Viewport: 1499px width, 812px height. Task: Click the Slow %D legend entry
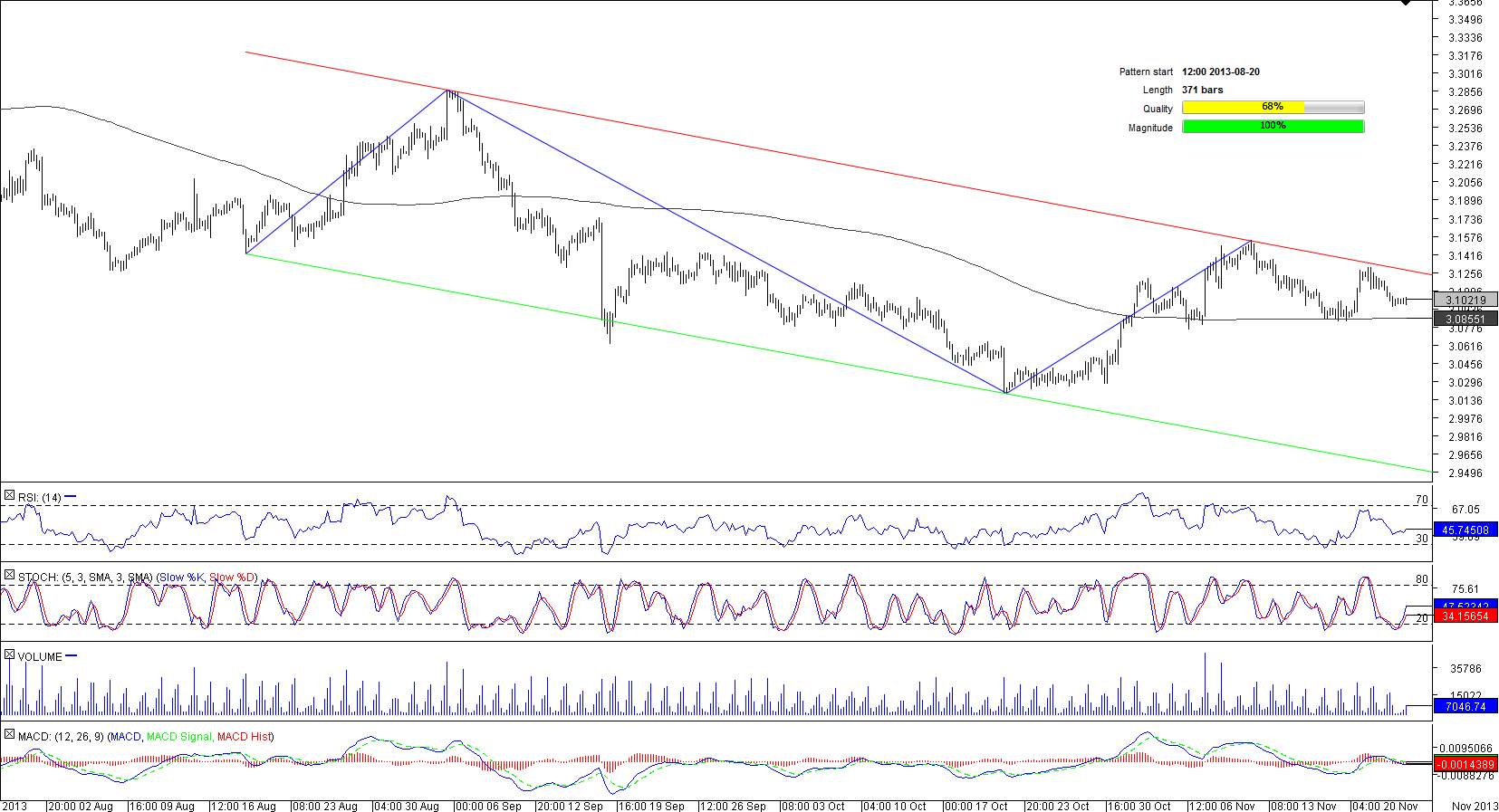(233, 578)
